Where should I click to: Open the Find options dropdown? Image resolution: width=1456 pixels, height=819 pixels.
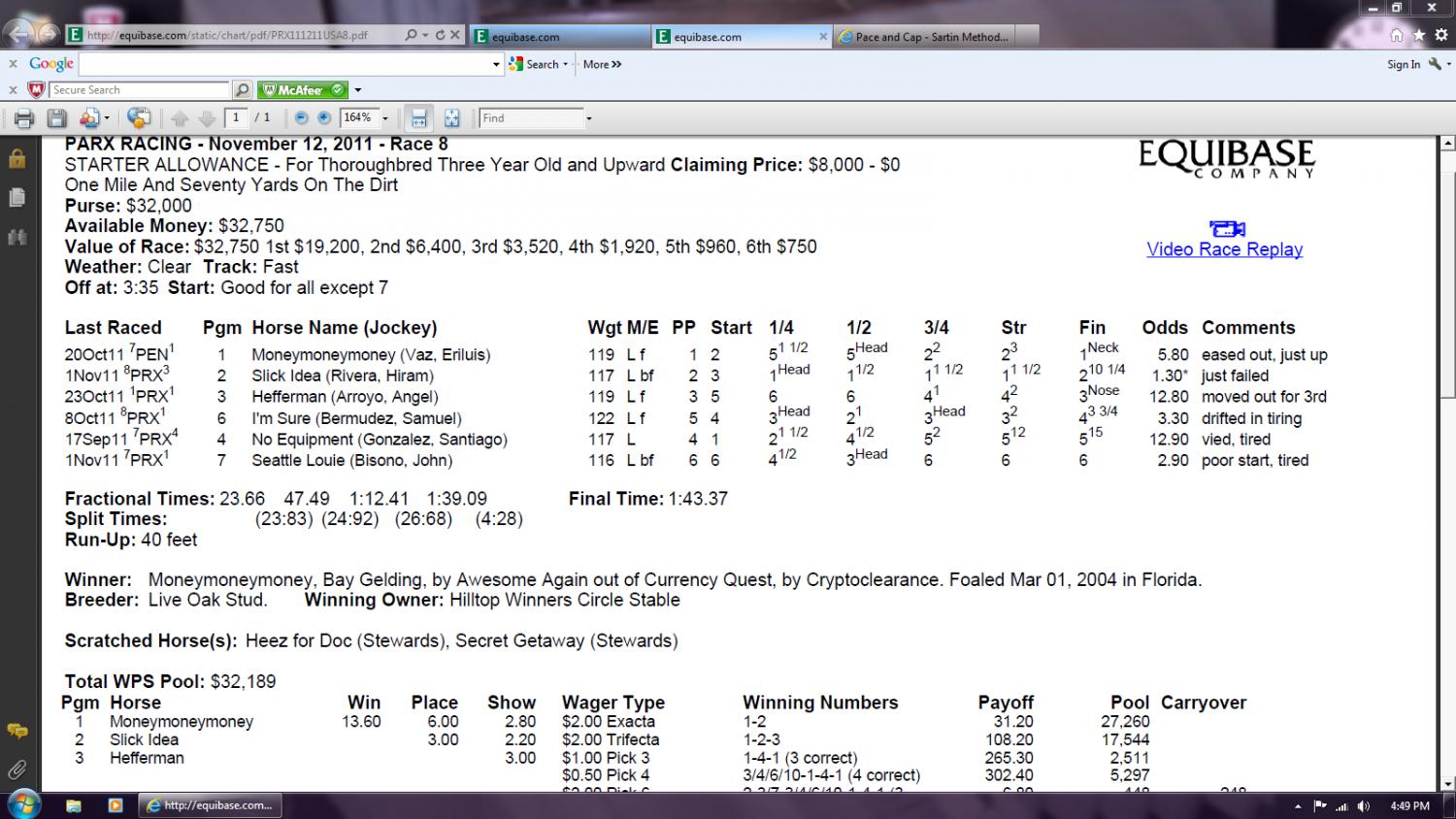click(x=588, y=118)
